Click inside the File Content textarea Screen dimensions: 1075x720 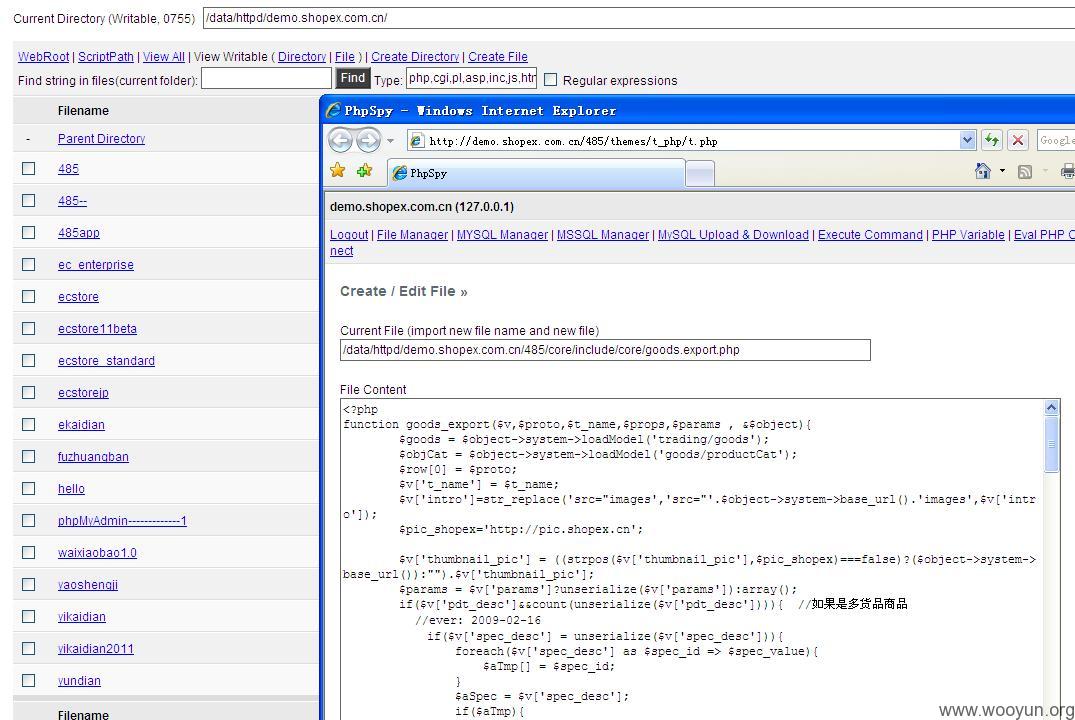(x=691, y=559)
